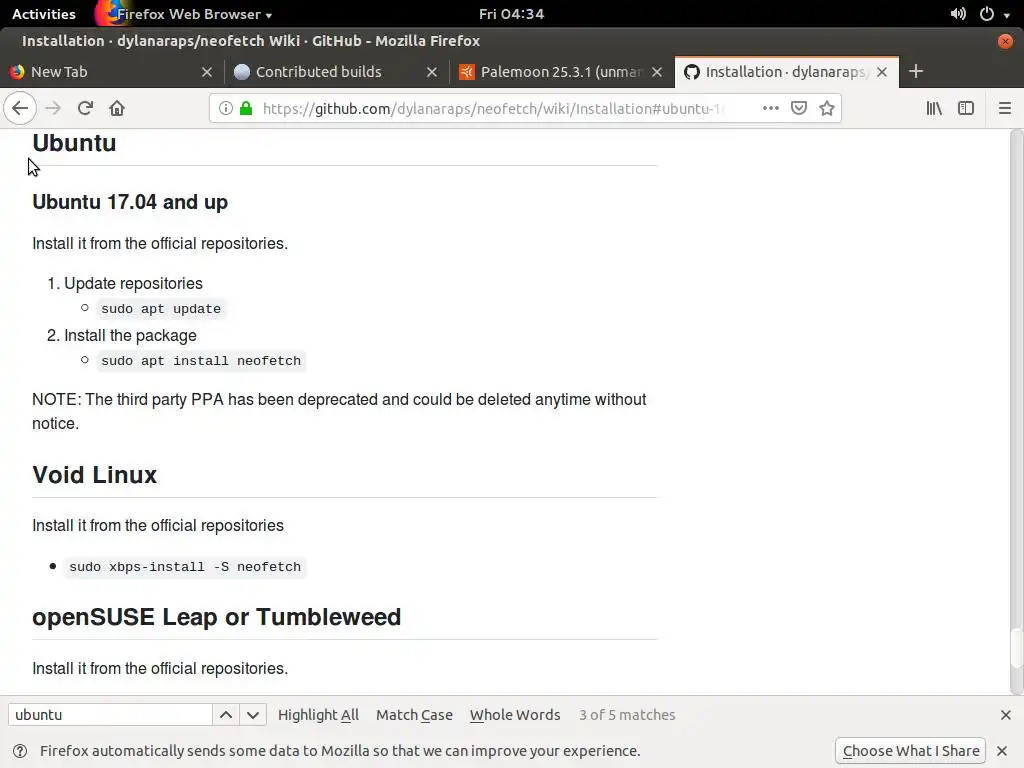Show site information icon in address bar
This screenshot has height=768, width=1024.
pos(225,108)
